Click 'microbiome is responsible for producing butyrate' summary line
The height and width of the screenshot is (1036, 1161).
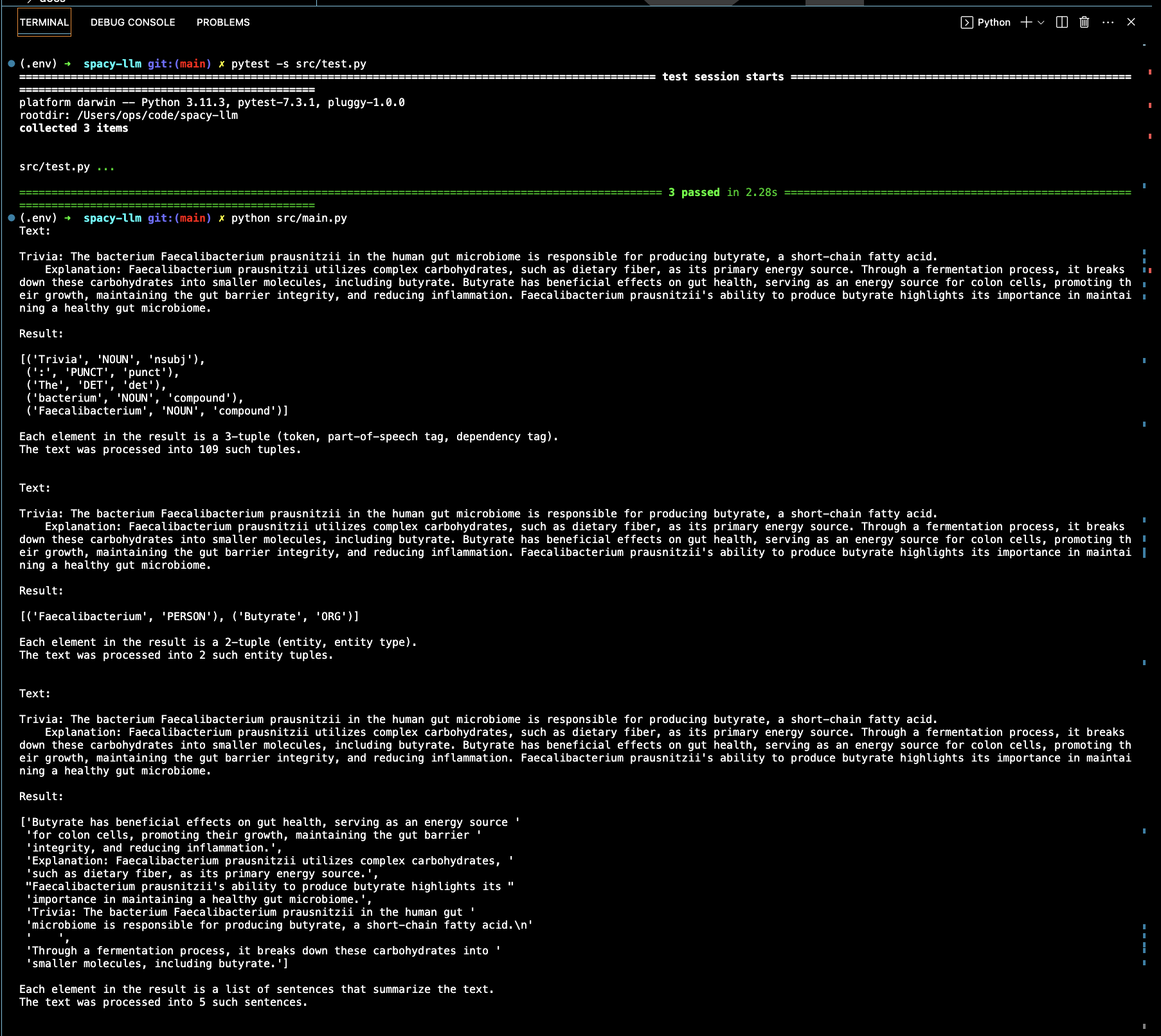279,925
